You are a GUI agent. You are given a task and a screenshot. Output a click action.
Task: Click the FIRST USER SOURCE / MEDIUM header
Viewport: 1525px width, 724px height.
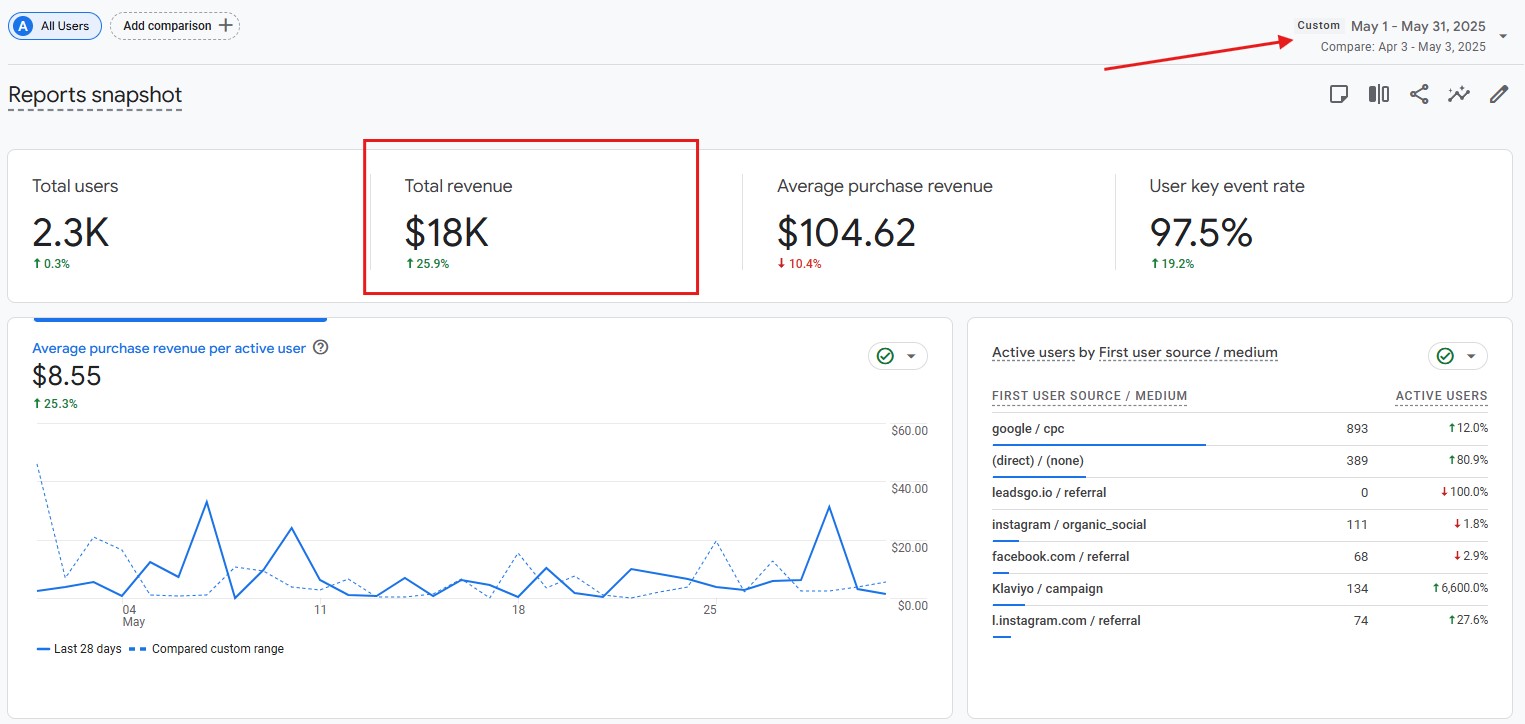click(1089, 396)
